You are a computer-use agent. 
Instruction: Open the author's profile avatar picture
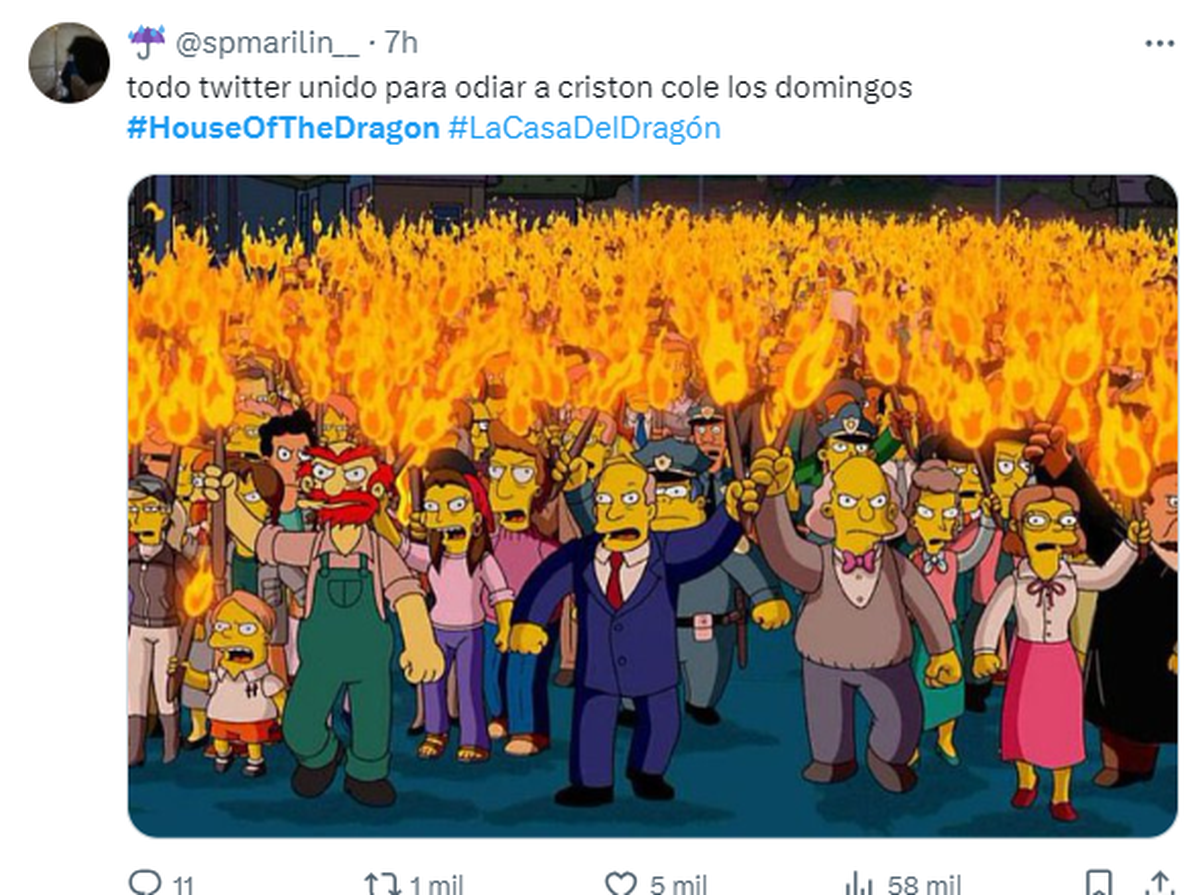(x=69, y=62)
